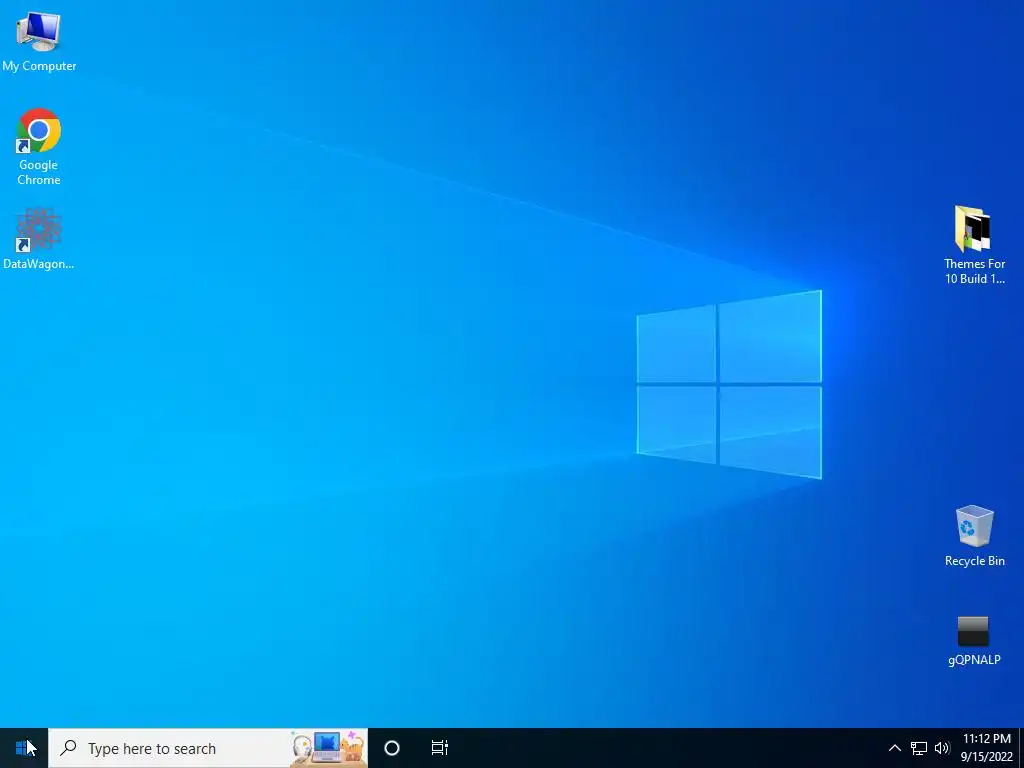Select the Themes For 10 Build folder

click(x=974, y=245)
